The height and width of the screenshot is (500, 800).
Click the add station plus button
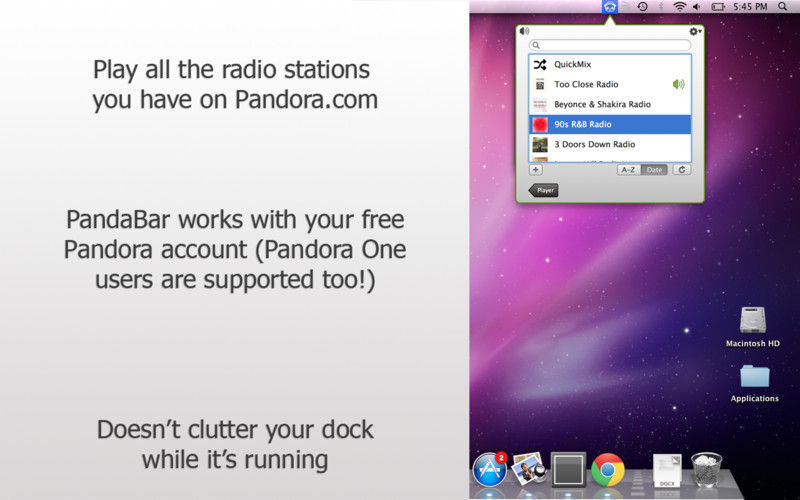click(x=536, y=170)
